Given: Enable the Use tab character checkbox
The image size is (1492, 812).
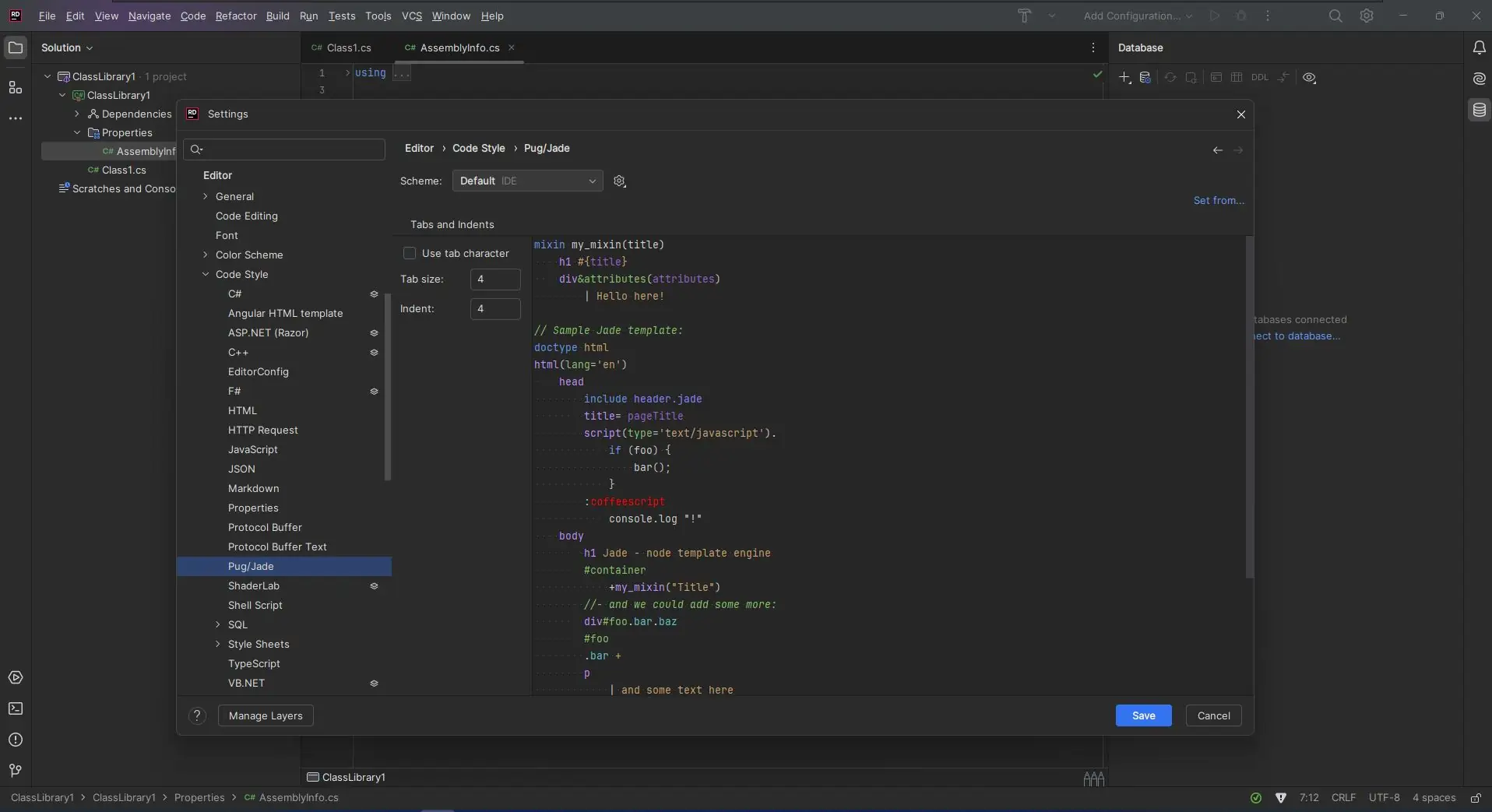Looking at the screenshot, I should coord(410,254).
